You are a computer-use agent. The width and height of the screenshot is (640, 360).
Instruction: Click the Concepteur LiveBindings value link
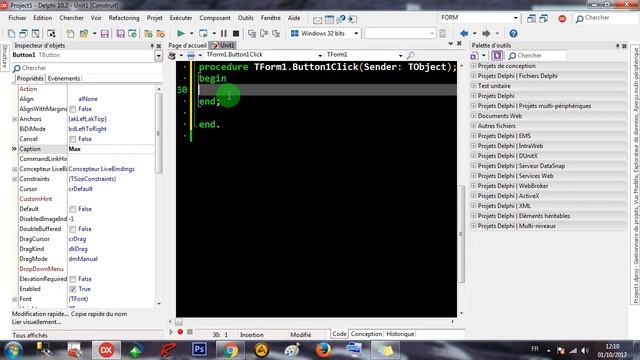tap(101, 169)
